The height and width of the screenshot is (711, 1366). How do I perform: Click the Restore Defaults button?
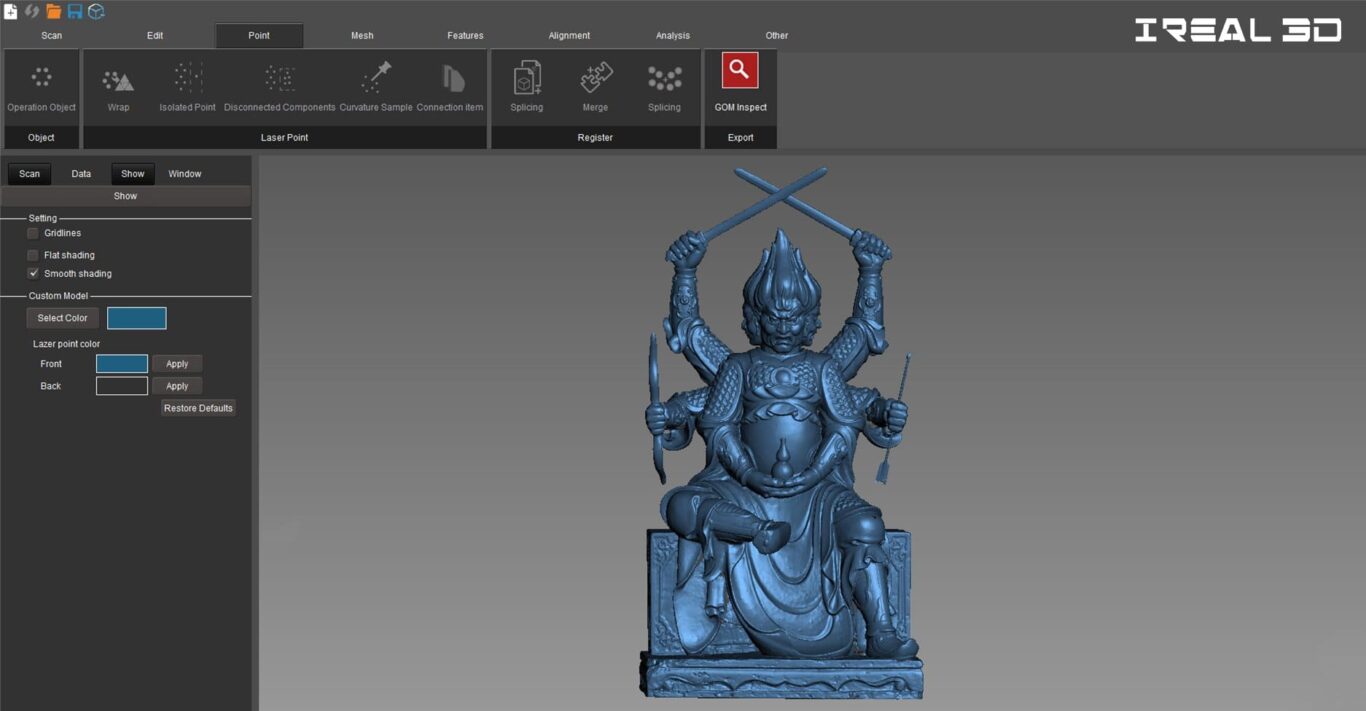[198, 408]
